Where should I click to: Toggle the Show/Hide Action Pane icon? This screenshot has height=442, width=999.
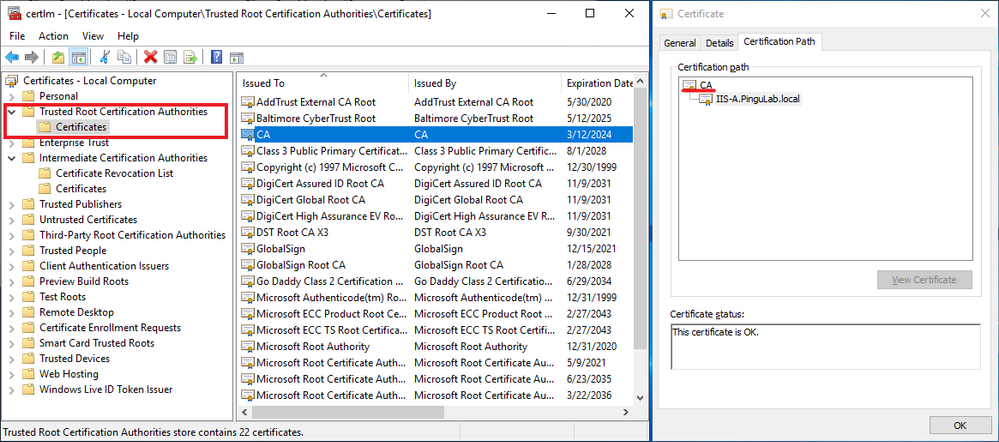coord(237,58)
